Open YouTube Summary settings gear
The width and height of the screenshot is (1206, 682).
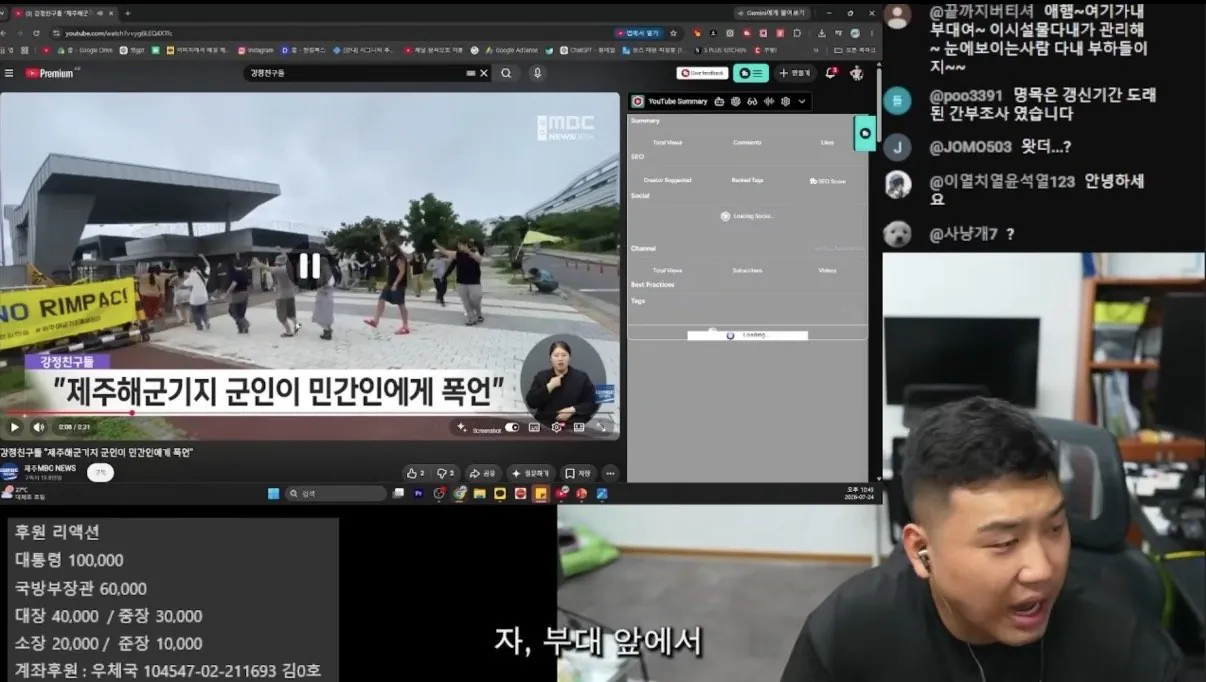pos(786,101)
